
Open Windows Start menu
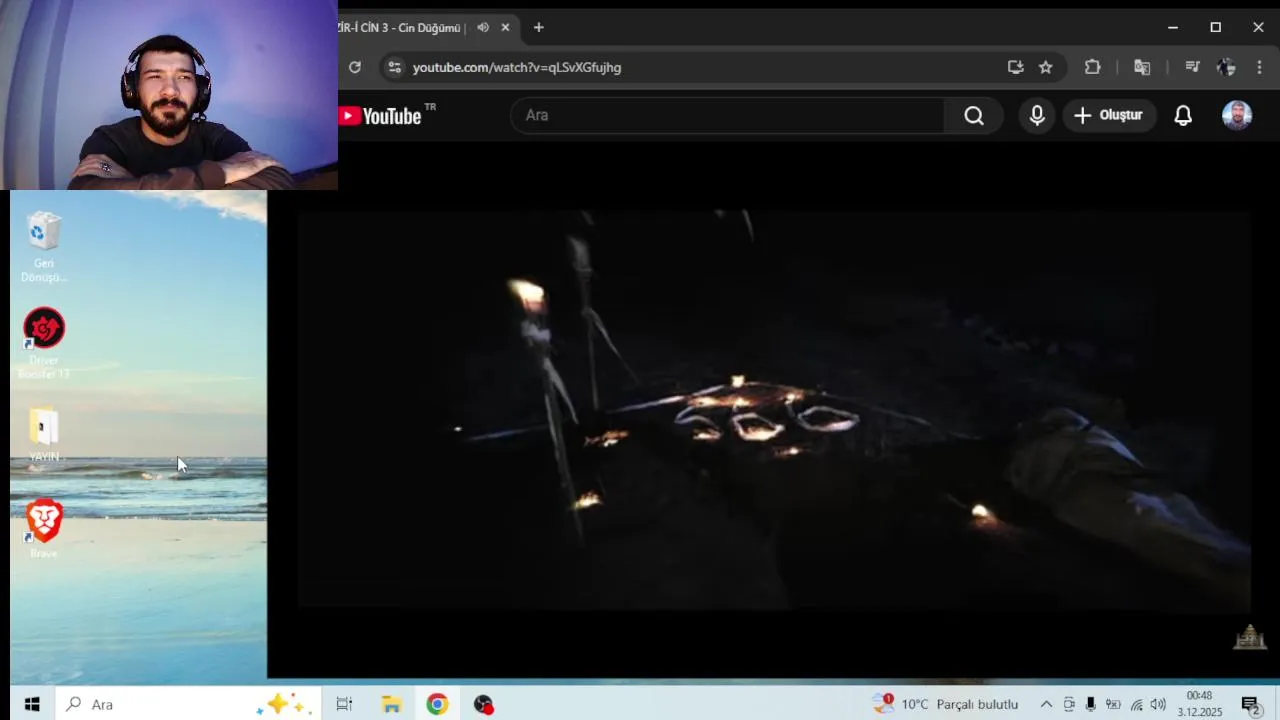(x=31, y=704)
